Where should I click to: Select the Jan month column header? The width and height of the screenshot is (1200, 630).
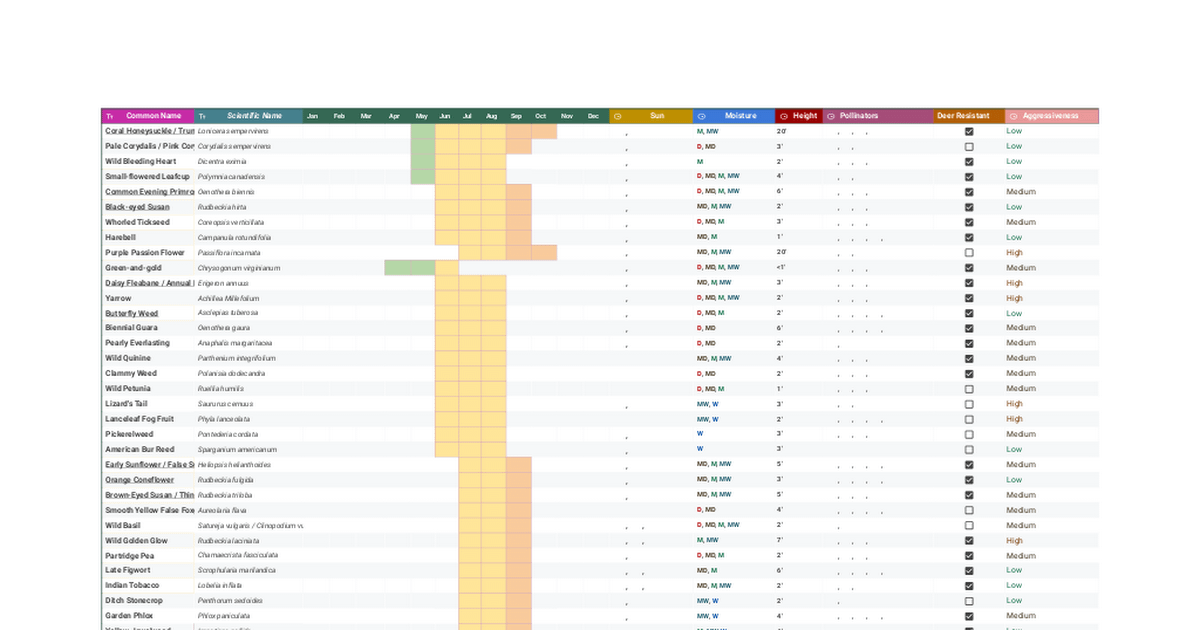[x=313, y=116]
